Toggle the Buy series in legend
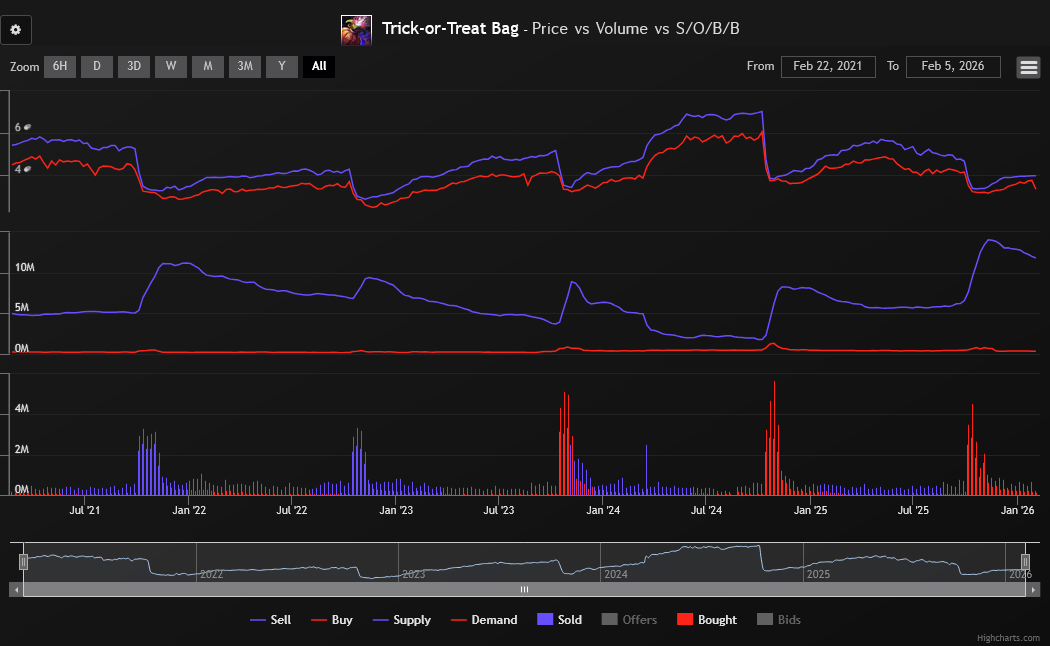 (x=332, y=620)
